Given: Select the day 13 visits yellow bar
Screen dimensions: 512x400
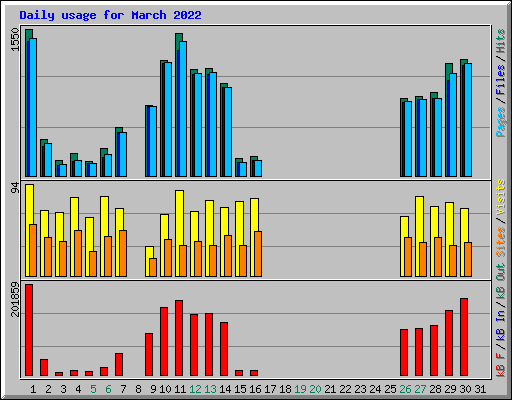Looking at the screenshot, I should click(208, 238).
